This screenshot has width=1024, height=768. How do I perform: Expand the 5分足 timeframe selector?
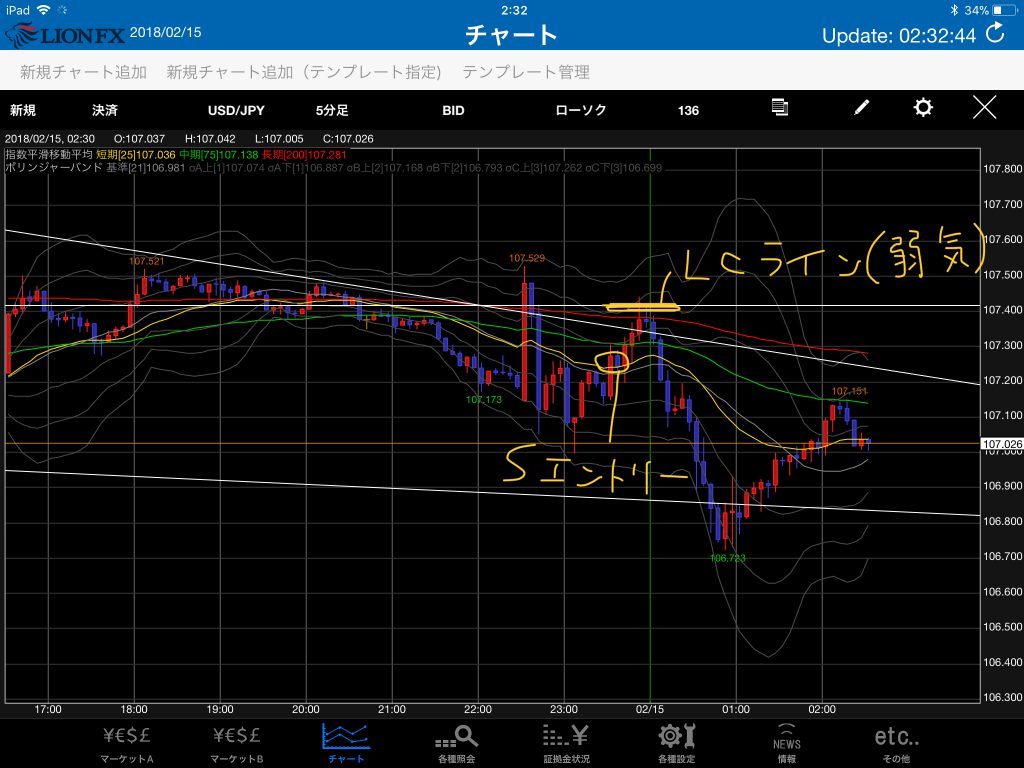pos(332,110)
